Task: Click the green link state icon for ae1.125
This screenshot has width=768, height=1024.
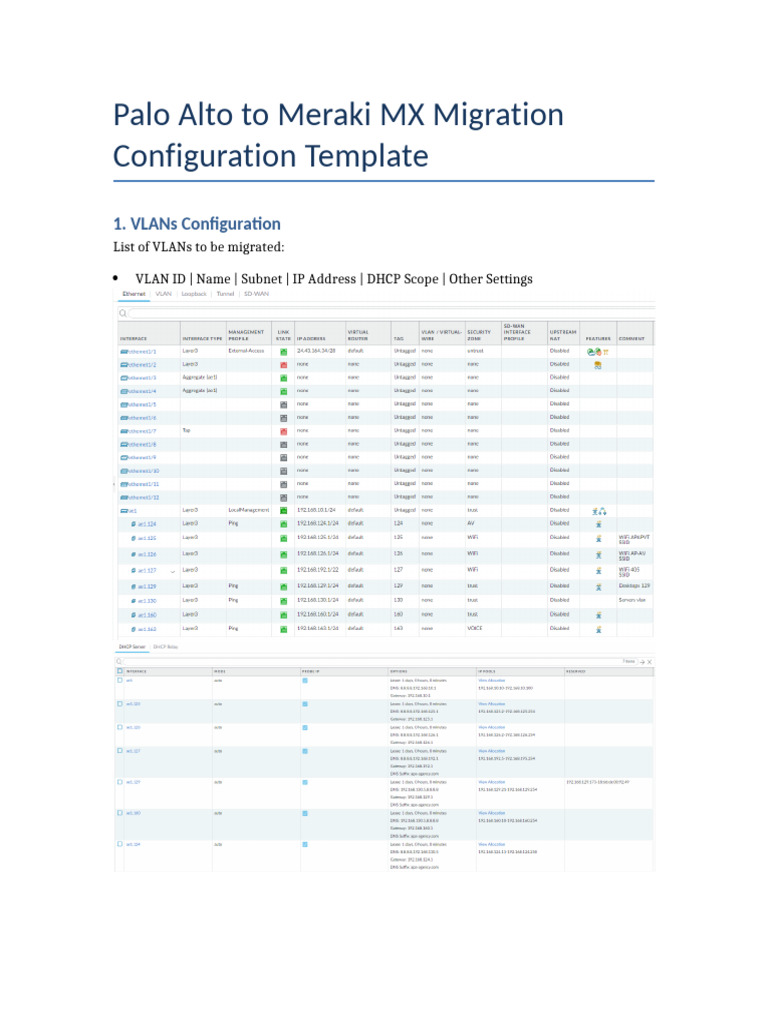Action: (283, 537)
